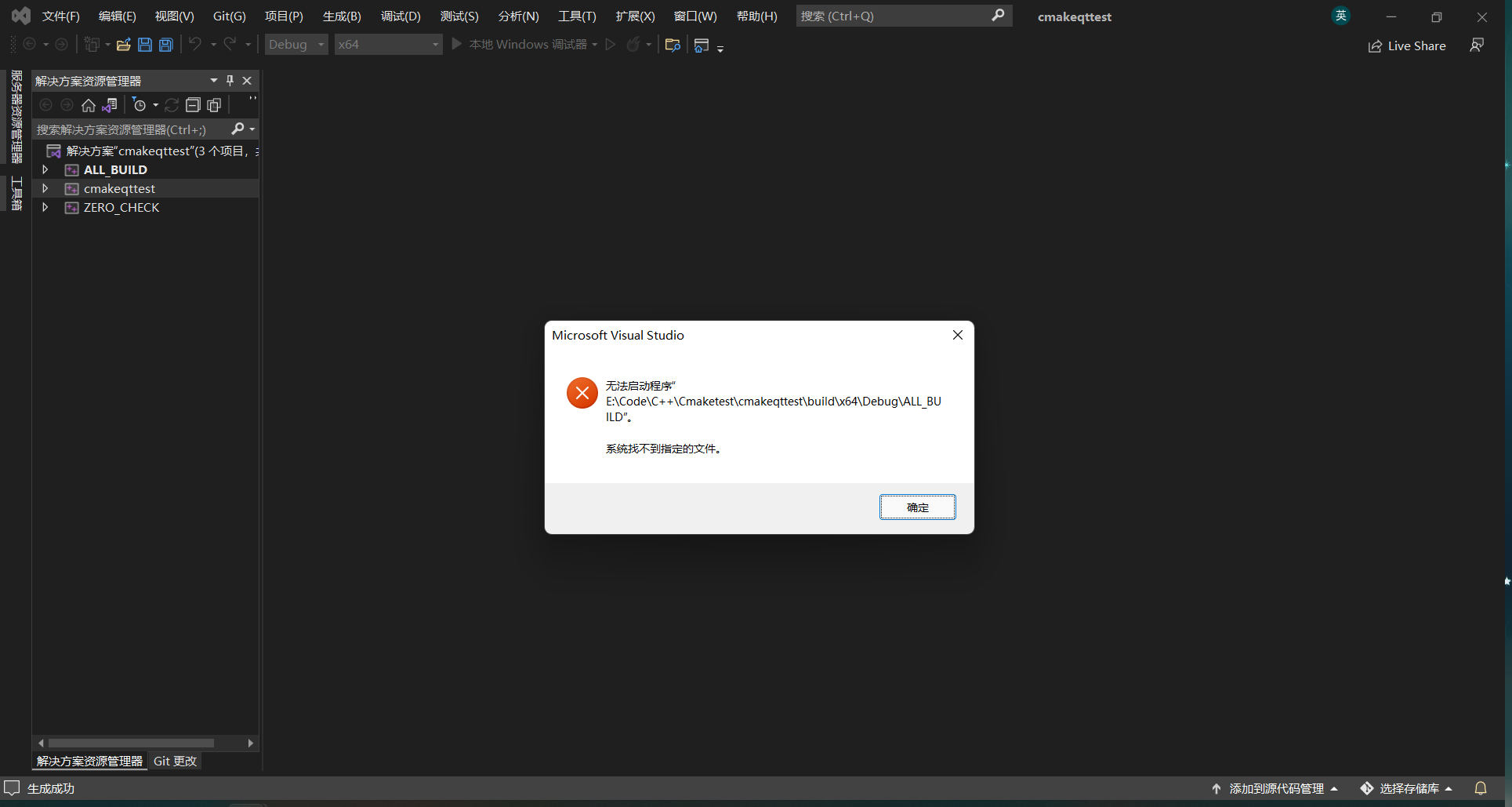Open the x64 platform dropdown
Screen dimensions: 1512x807
pyautogui.click(x=389, y=45)
